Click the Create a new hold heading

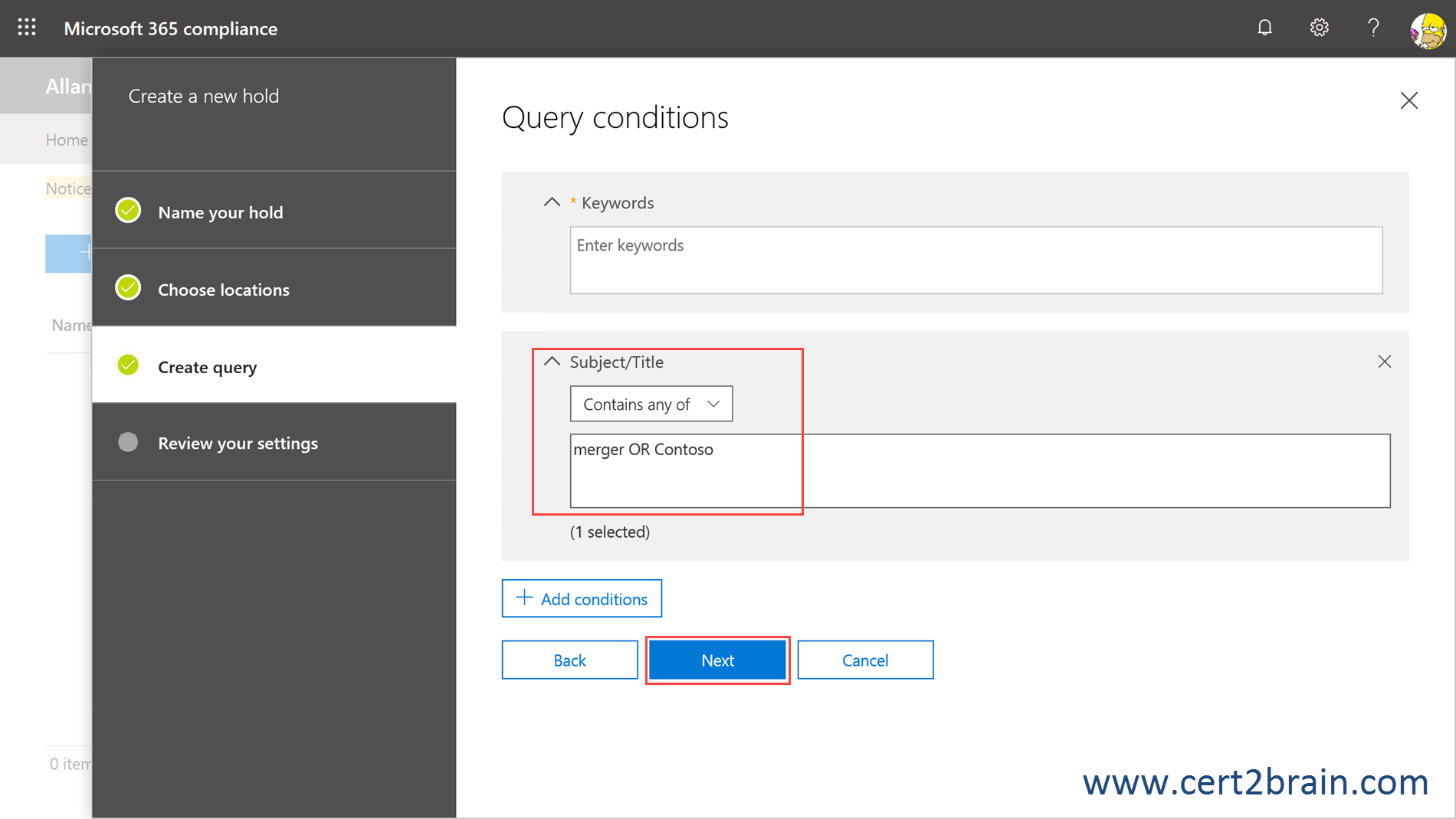[204, 96]
